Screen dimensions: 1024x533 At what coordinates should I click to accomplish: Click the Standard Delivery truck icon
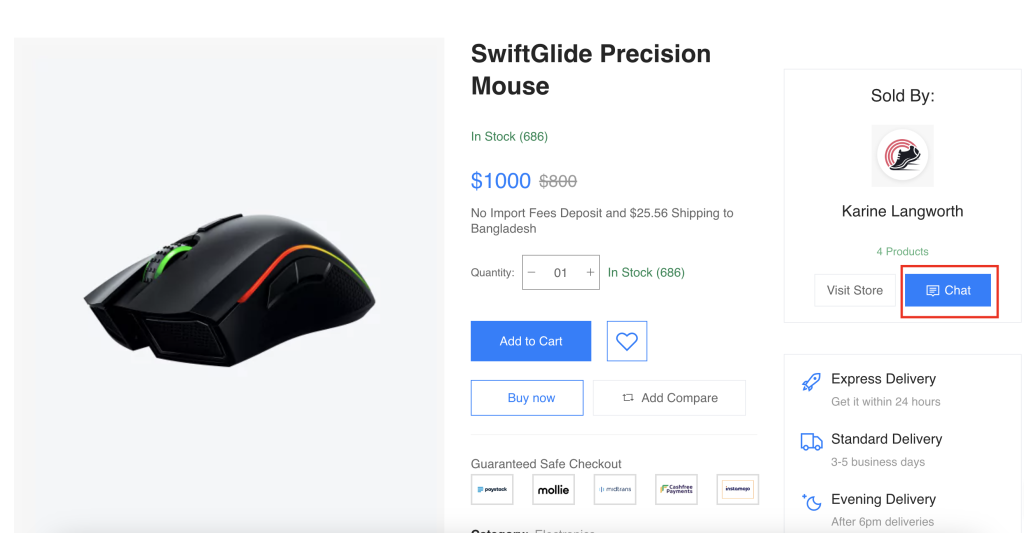coord(811,442)
